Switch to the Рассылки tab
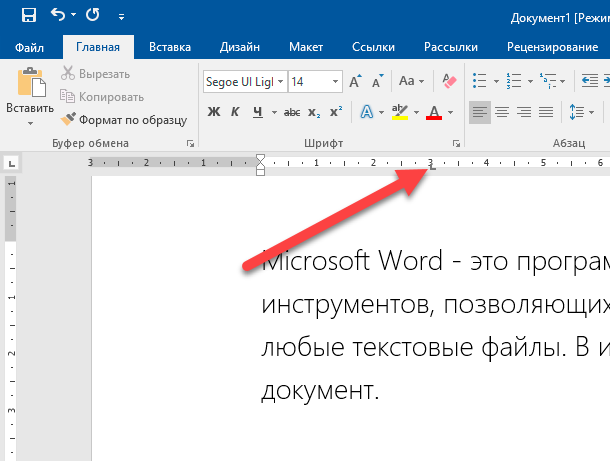 [451, 47]
